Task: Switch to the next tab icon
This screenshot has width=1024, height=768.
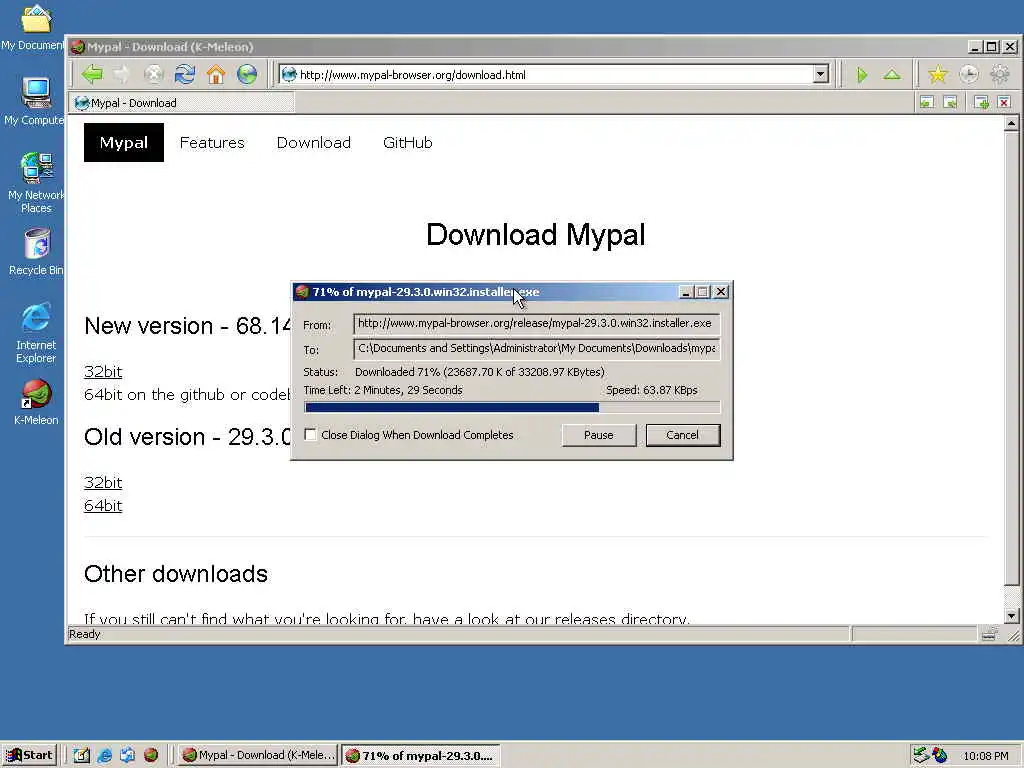Action: [x=950, y=103]
